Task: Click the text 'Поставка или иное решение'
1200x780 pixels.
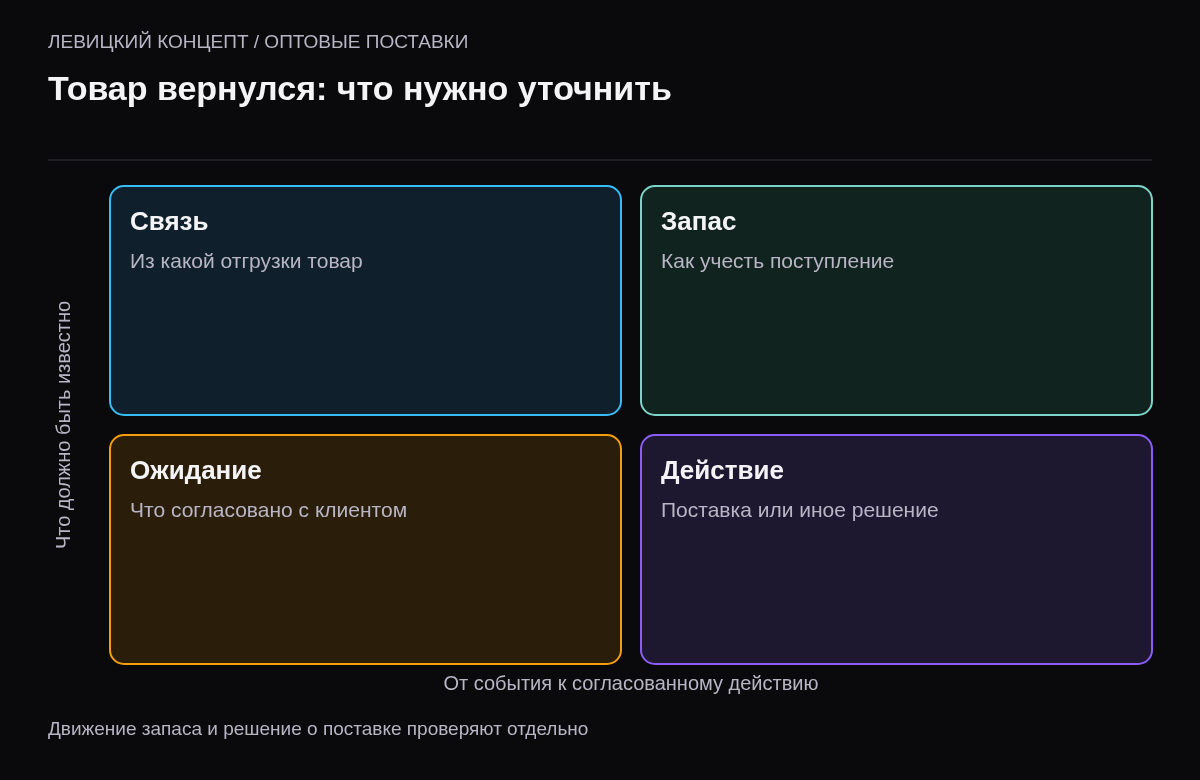Action: coord(799,510)
